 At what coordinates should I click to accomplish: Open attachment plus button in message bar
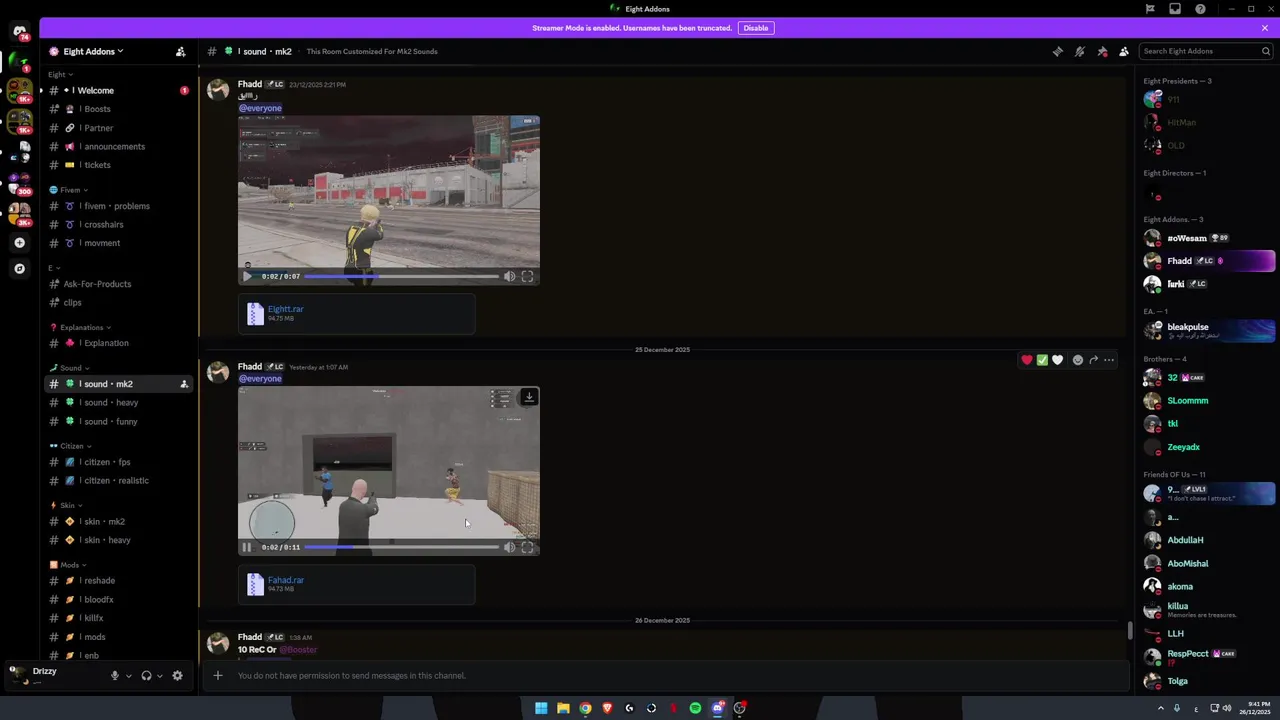click(x=217, y=675)
